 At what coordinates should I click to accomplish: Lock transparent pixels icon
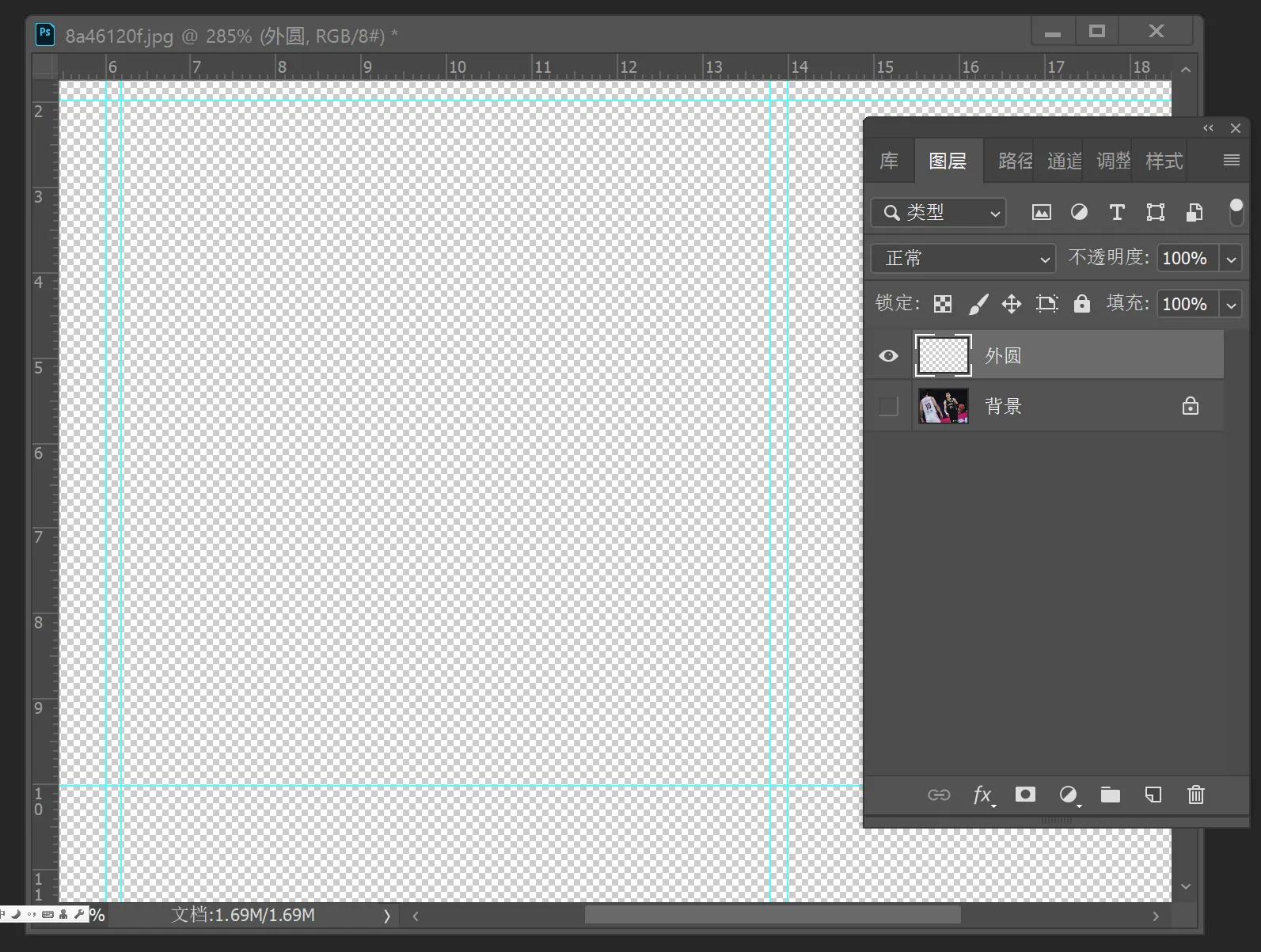tap(943, 304)
